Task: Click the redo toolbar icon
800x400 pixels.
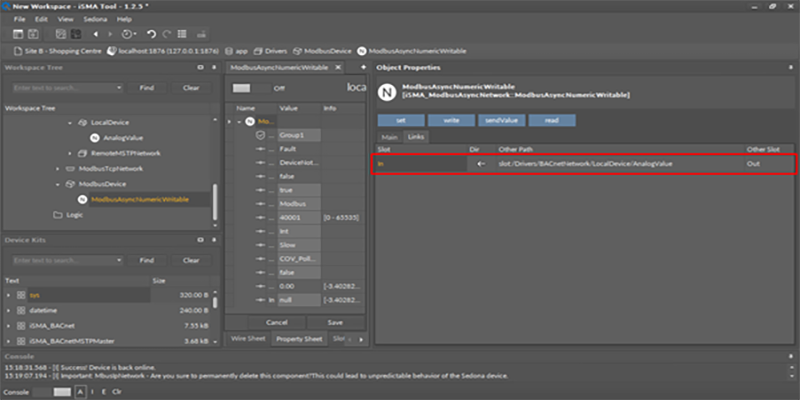Action: [x=166, y=34]
